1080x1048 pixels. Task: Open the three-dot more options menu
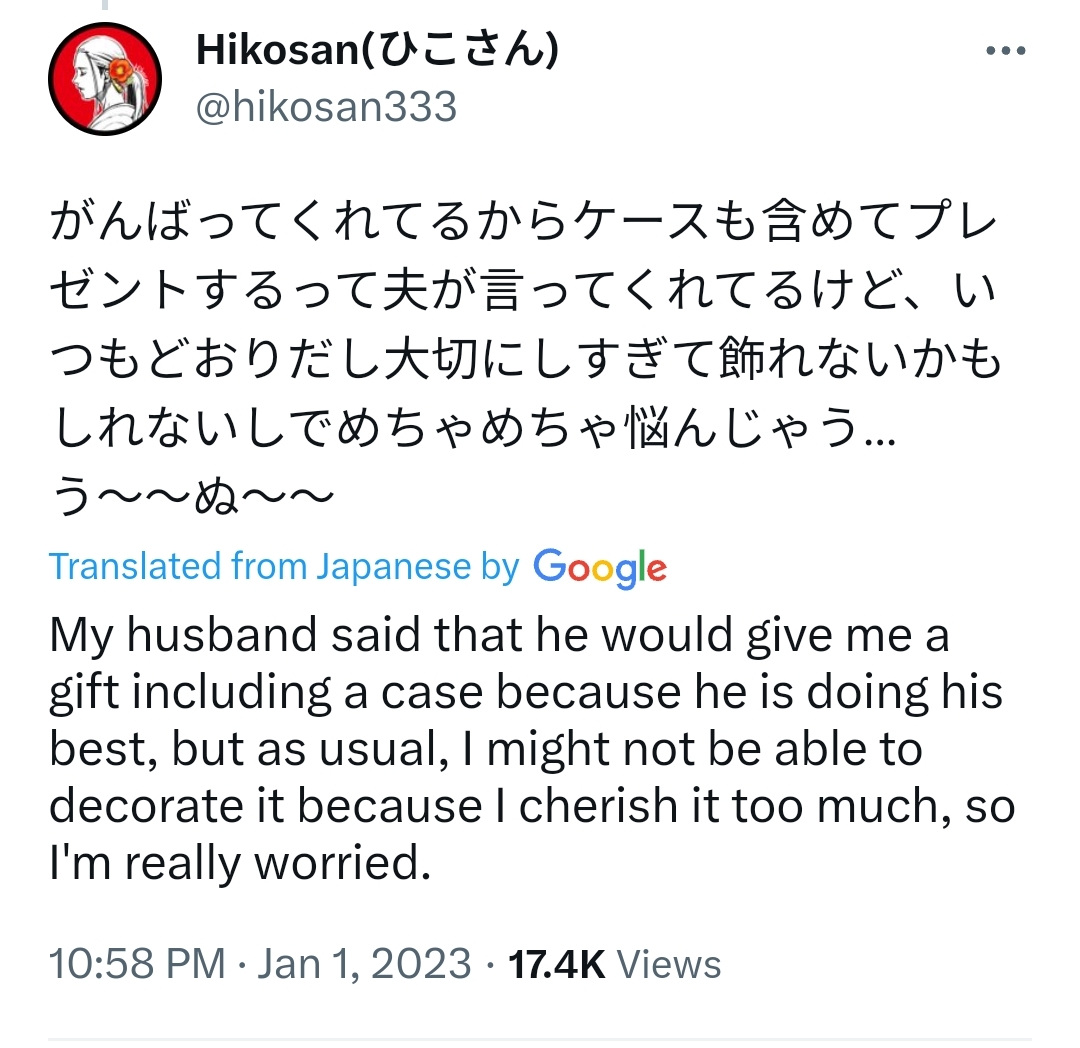coord(1006,51)
